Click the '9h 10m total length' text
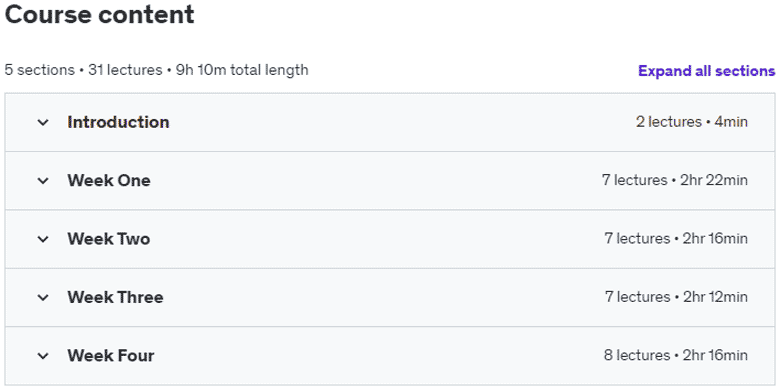This screenshot has height=390, width=780. click(x=242, y=70)
